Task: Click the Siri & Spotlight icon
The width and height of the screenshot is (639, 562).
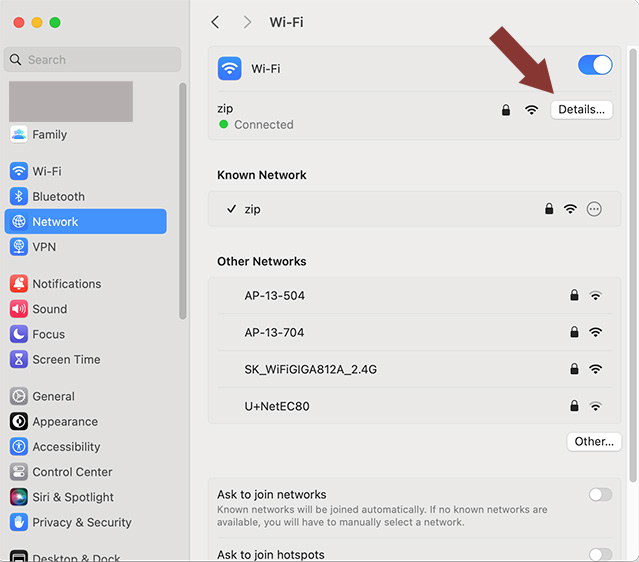Action: (19, 497)
